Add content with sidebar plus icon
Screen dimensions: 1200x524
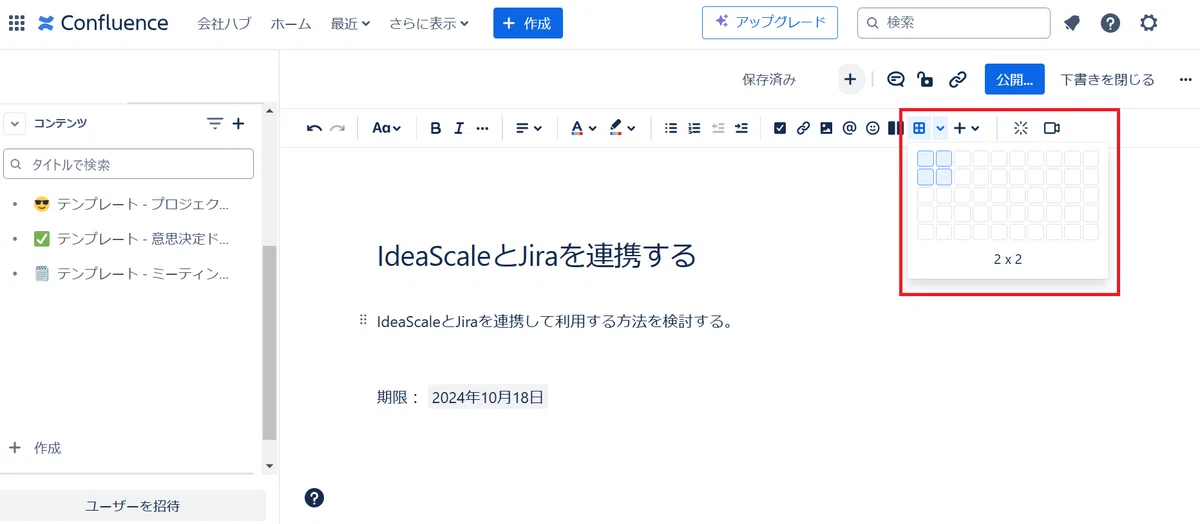pyautogui.click(x=238, y=123)
